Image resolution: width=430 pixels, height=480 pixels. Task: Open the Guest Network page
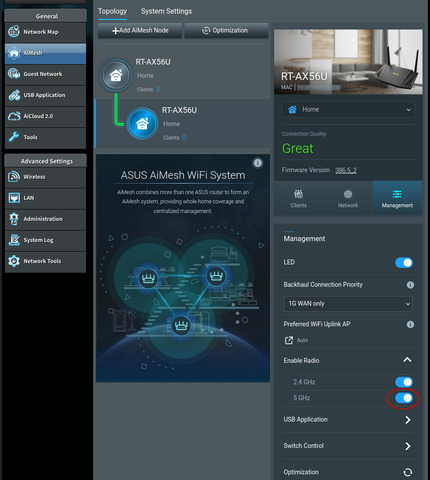tap(45, 74)
